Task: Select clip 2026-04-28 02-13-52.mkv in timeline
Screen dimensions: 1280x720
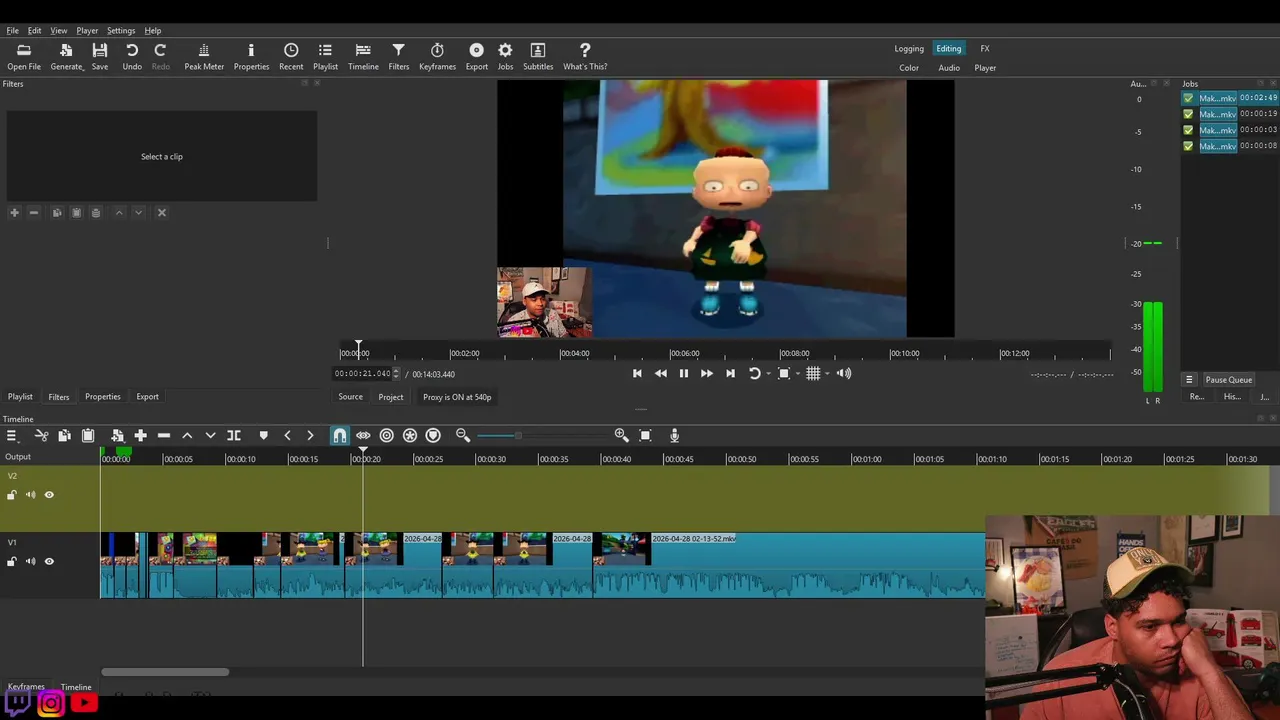Action: tap(816, 566)
